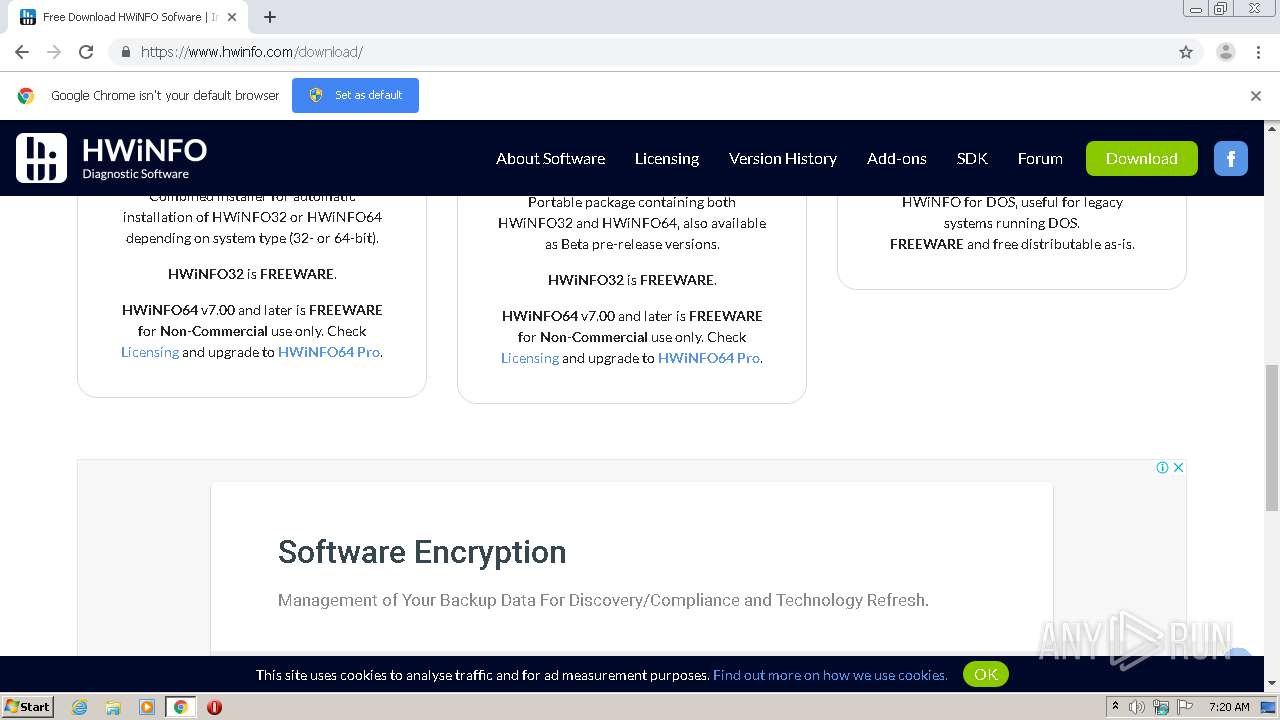The height and width of the screenshot is (720, 1280).
Task: Go back with the browser back arrow
Action: pos(22,52)
